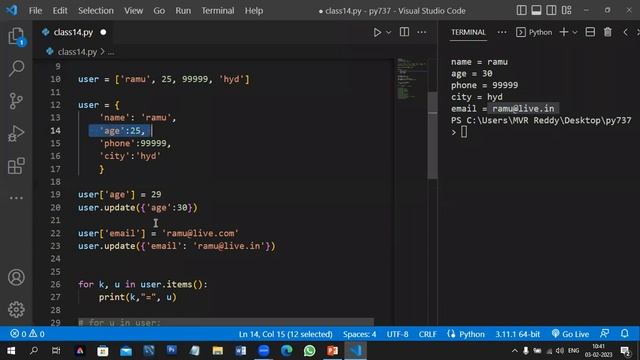
Task: Open PowerPoint from the taskbar
Action: coord(332,351)
